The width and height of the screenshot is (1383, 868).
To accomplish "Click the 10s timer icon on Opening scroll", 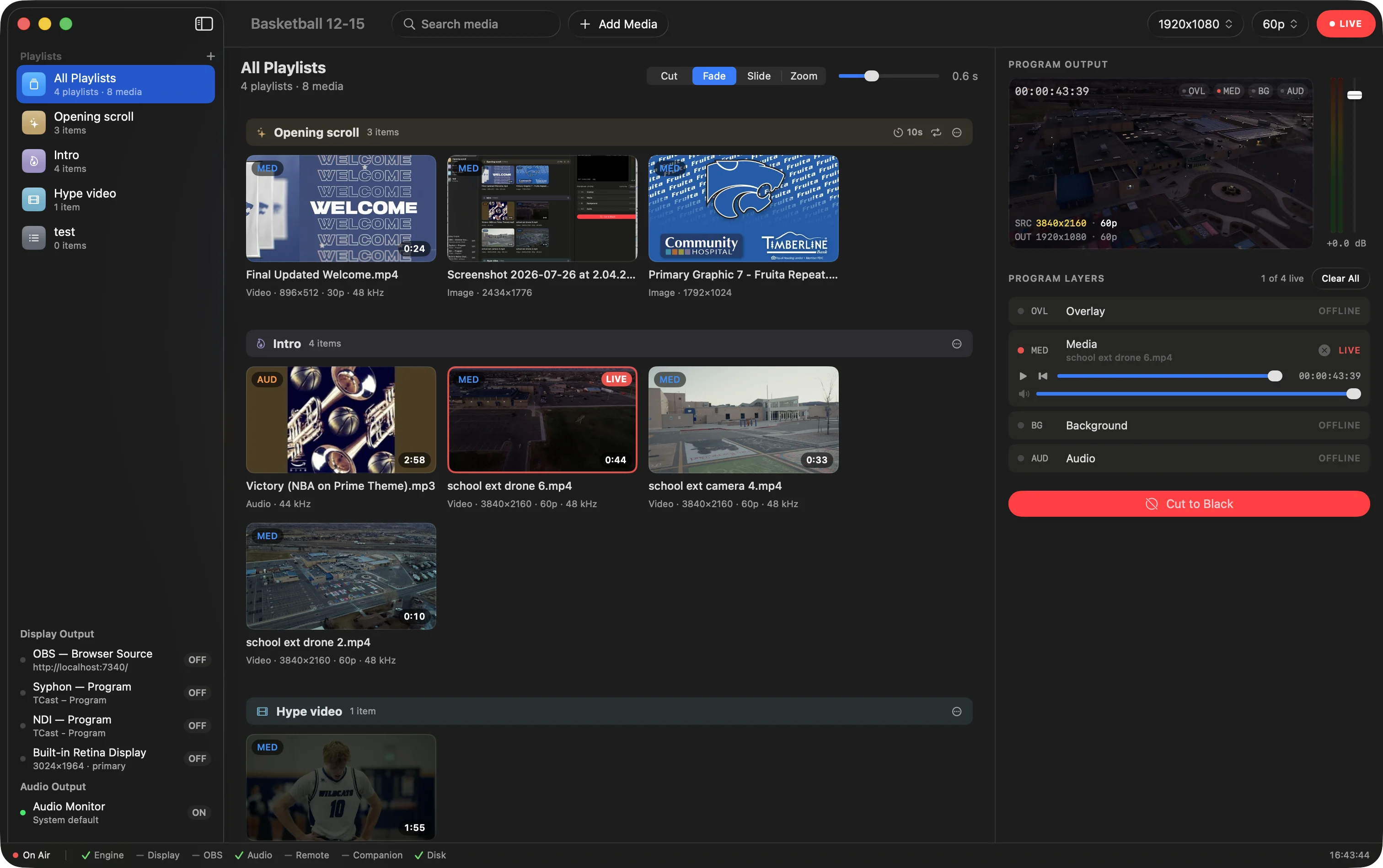I will coord(898,133).
